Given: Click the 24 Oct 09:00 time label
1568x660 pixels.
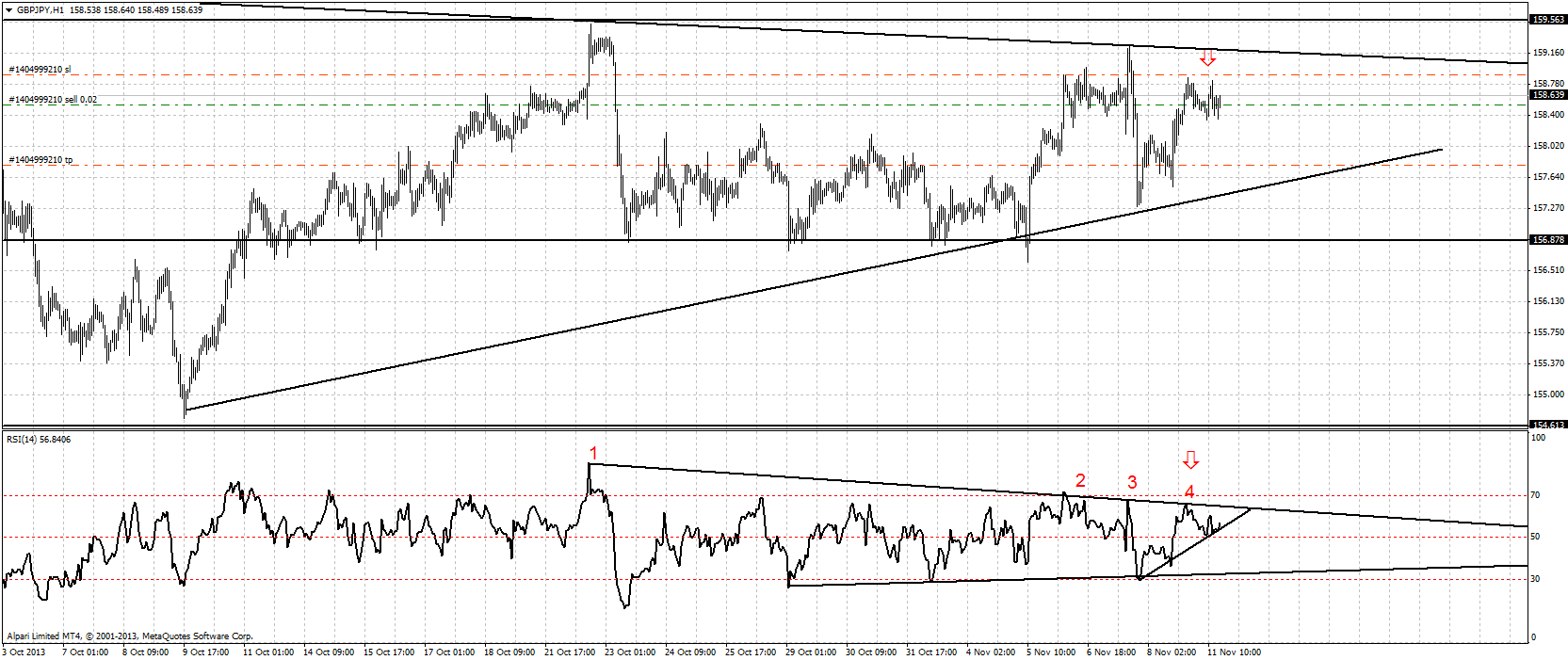Looking at the screenshot, I should (690, 652).
